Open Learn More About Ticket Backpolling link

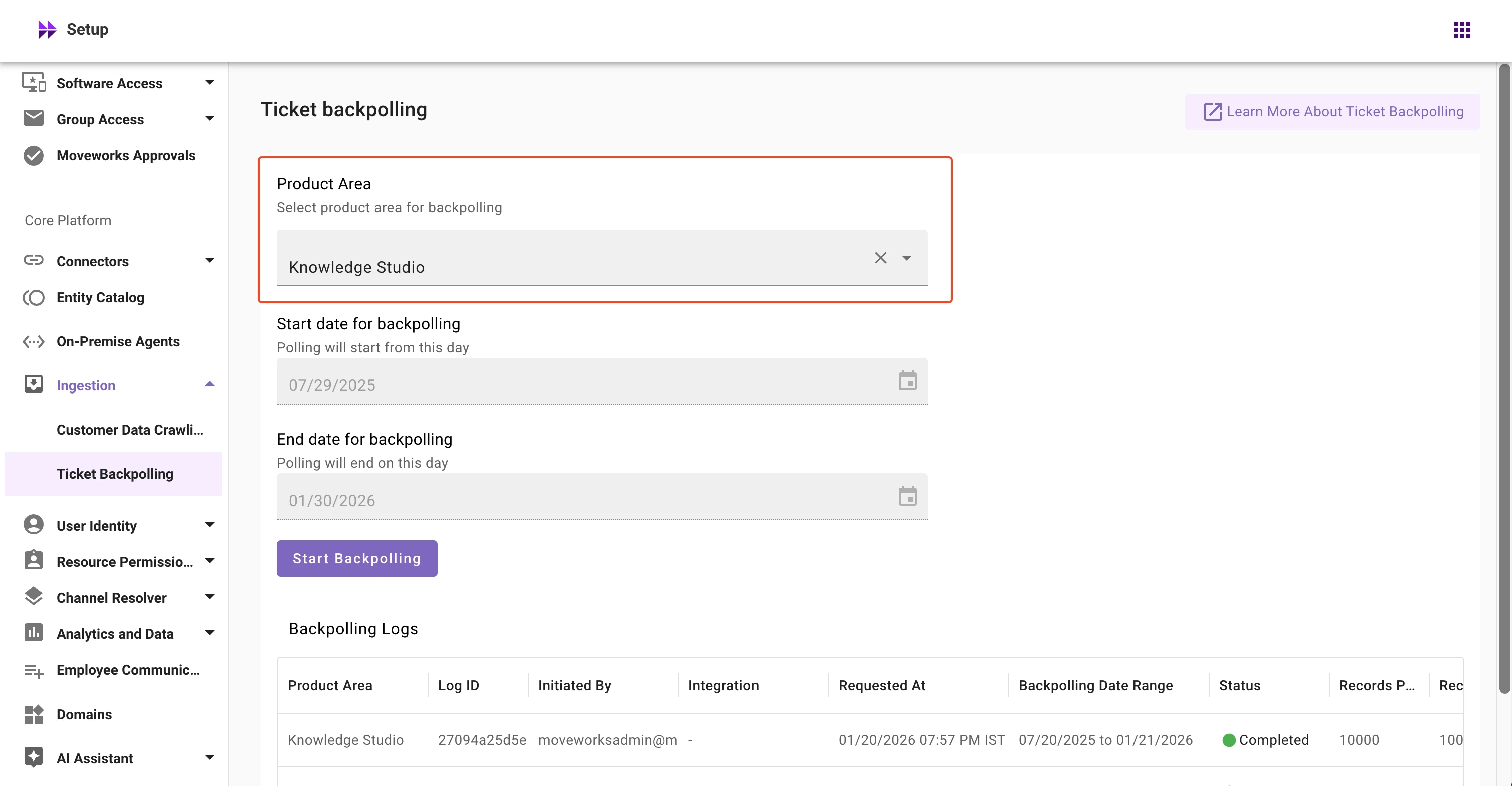[1332, 112]
